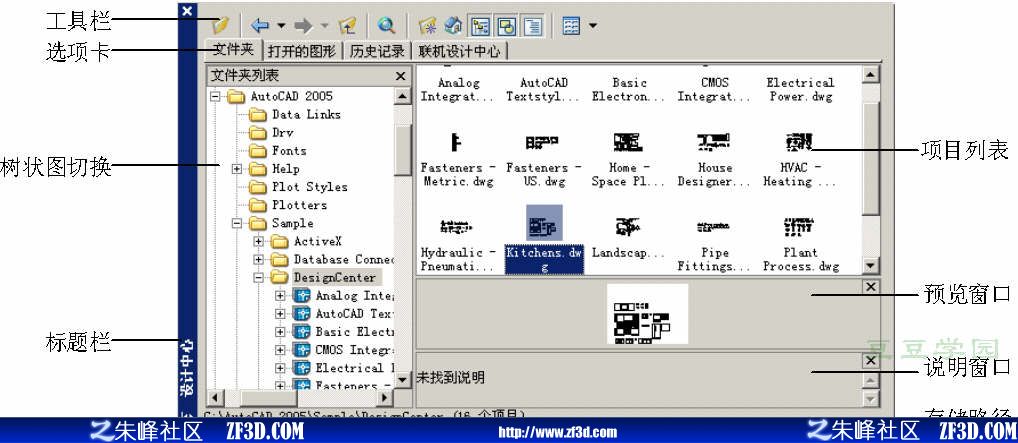The image size is (1018, 443).
Task: Click the Analog Integrat... label
Action: click(x=458, y=90)
